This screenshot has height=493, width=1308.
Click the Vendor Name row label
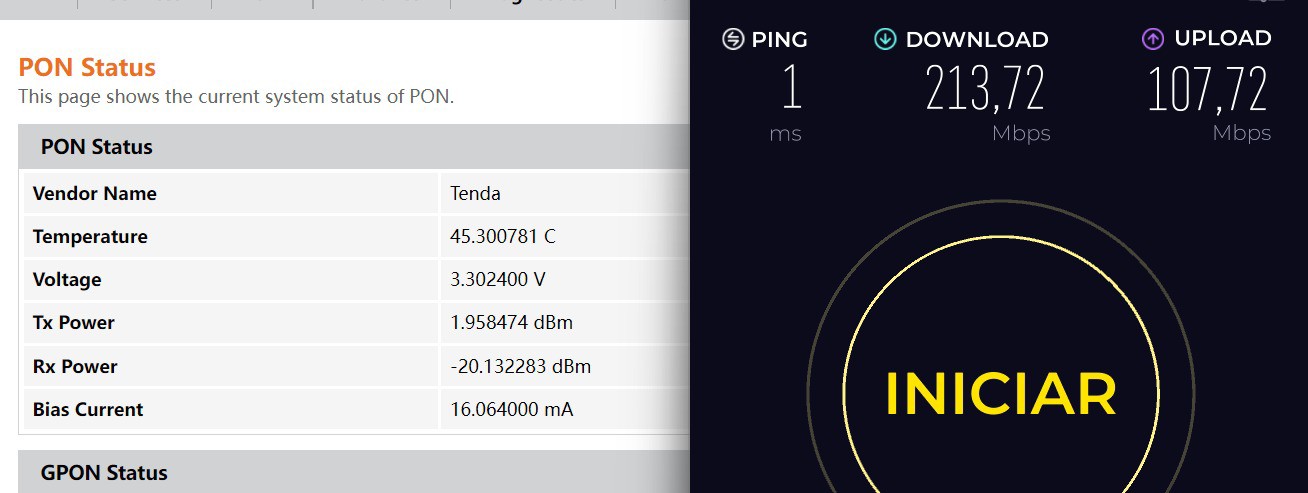click(94, 194)
